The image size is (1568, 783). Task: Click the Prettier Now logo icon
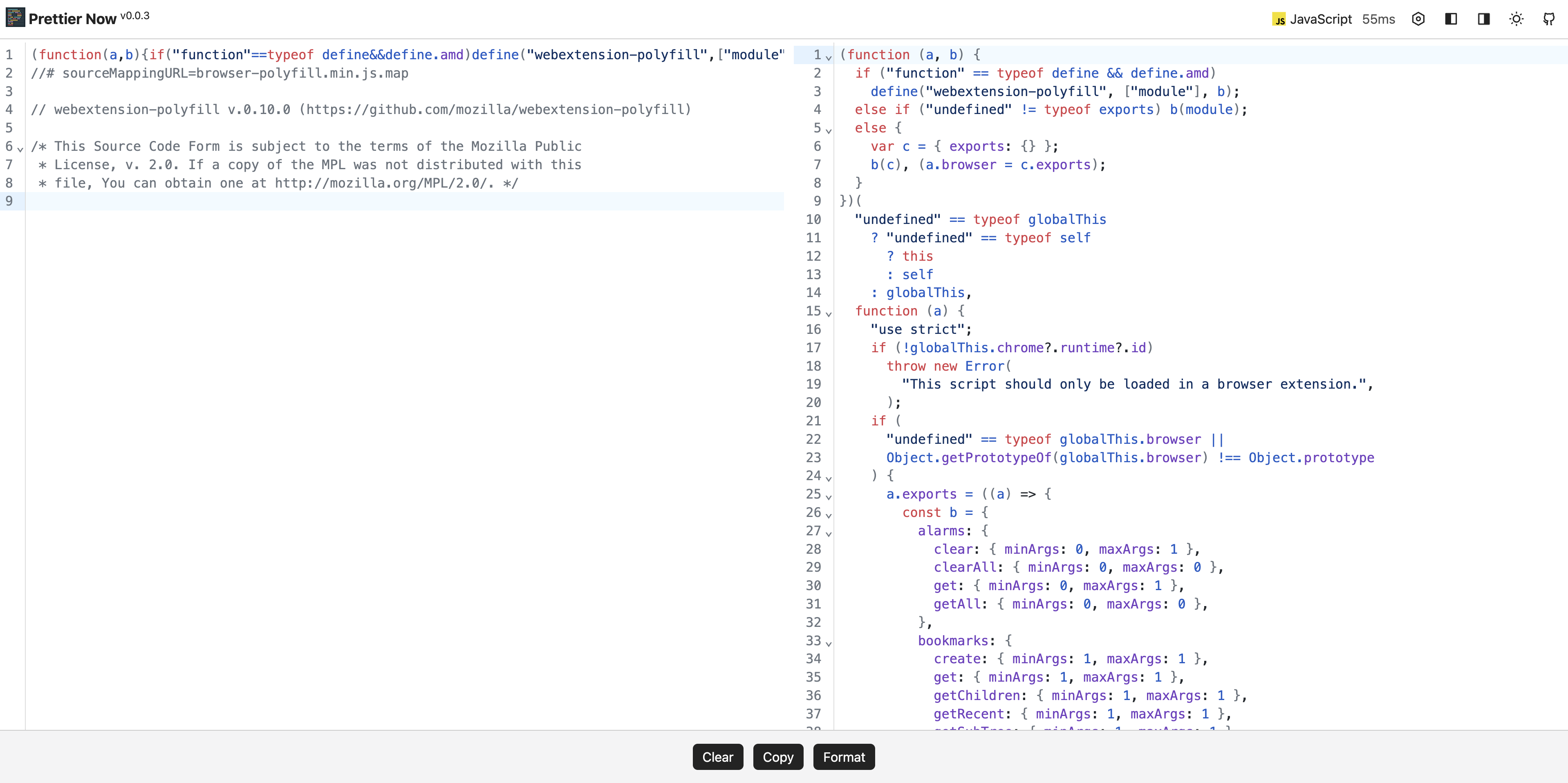click(x=15, y=18)
